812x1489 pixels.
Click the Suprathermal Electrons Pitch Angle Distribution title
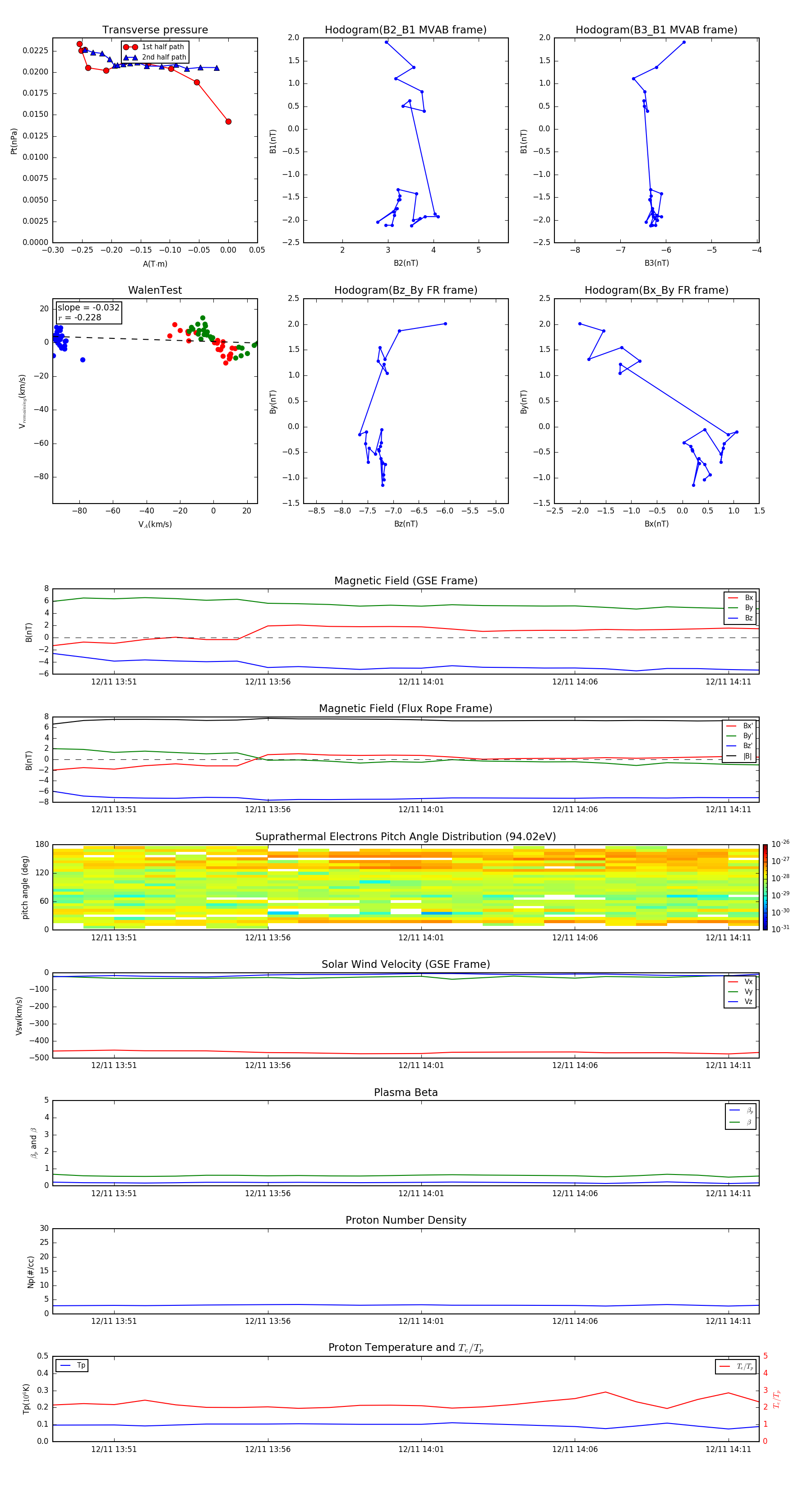[x=406, y=837]
